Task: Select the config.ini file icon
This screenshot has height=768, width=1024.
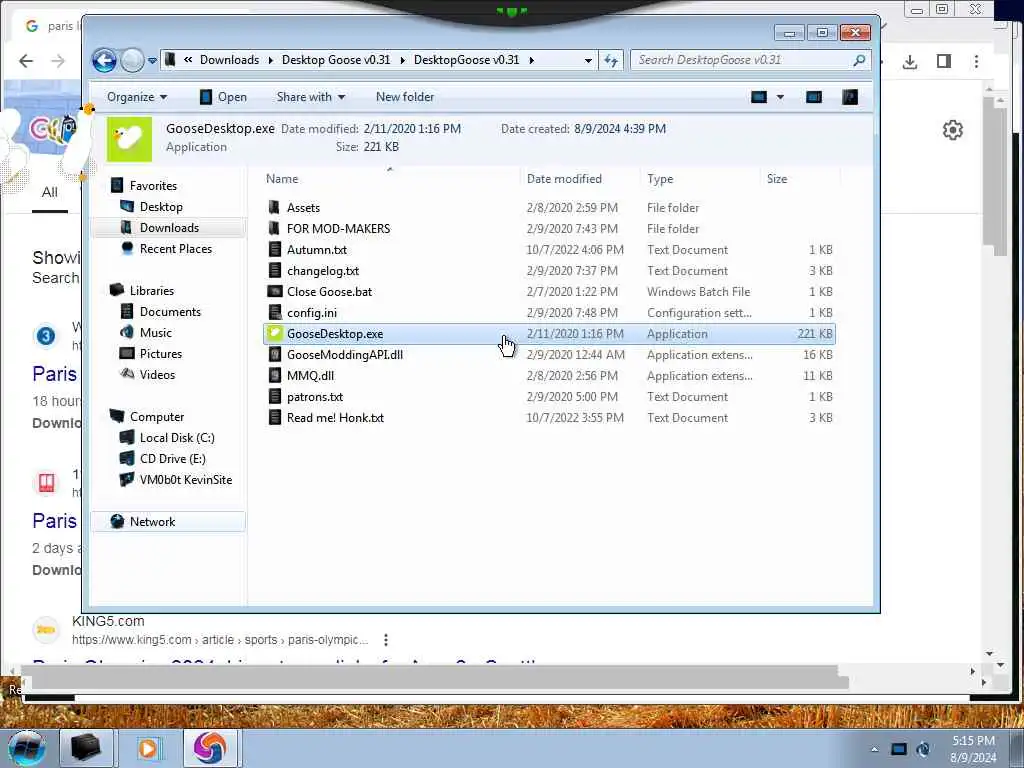Action: click(x=275, y=312)
